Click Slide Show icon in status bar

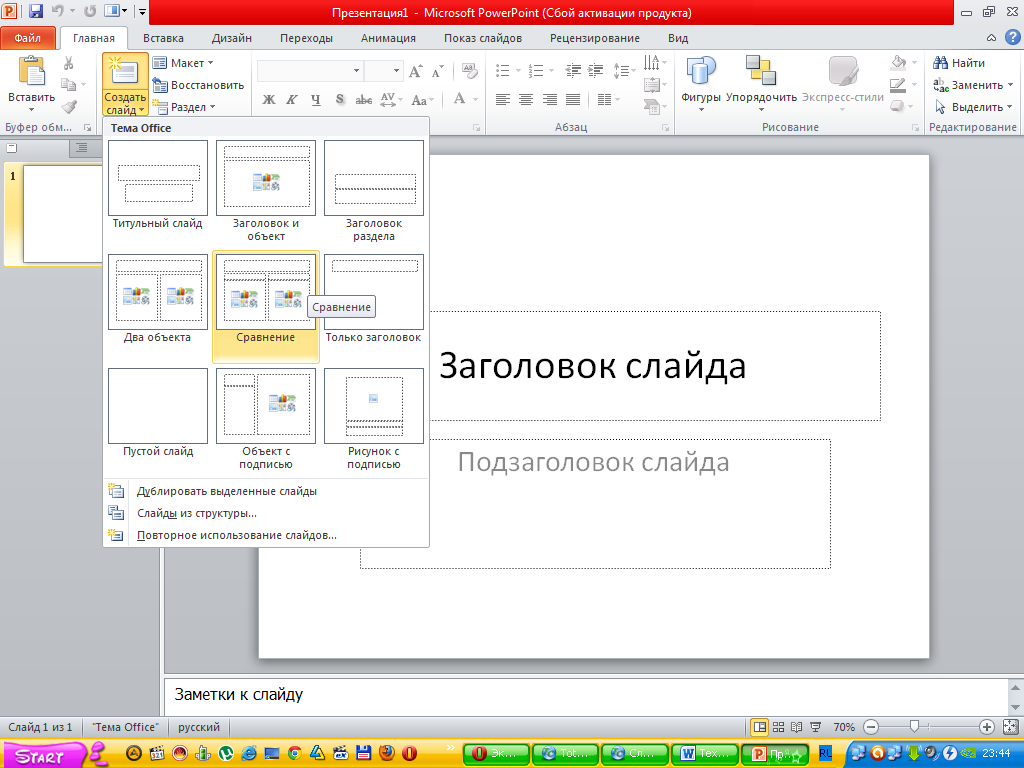click(x=816, y=727)
